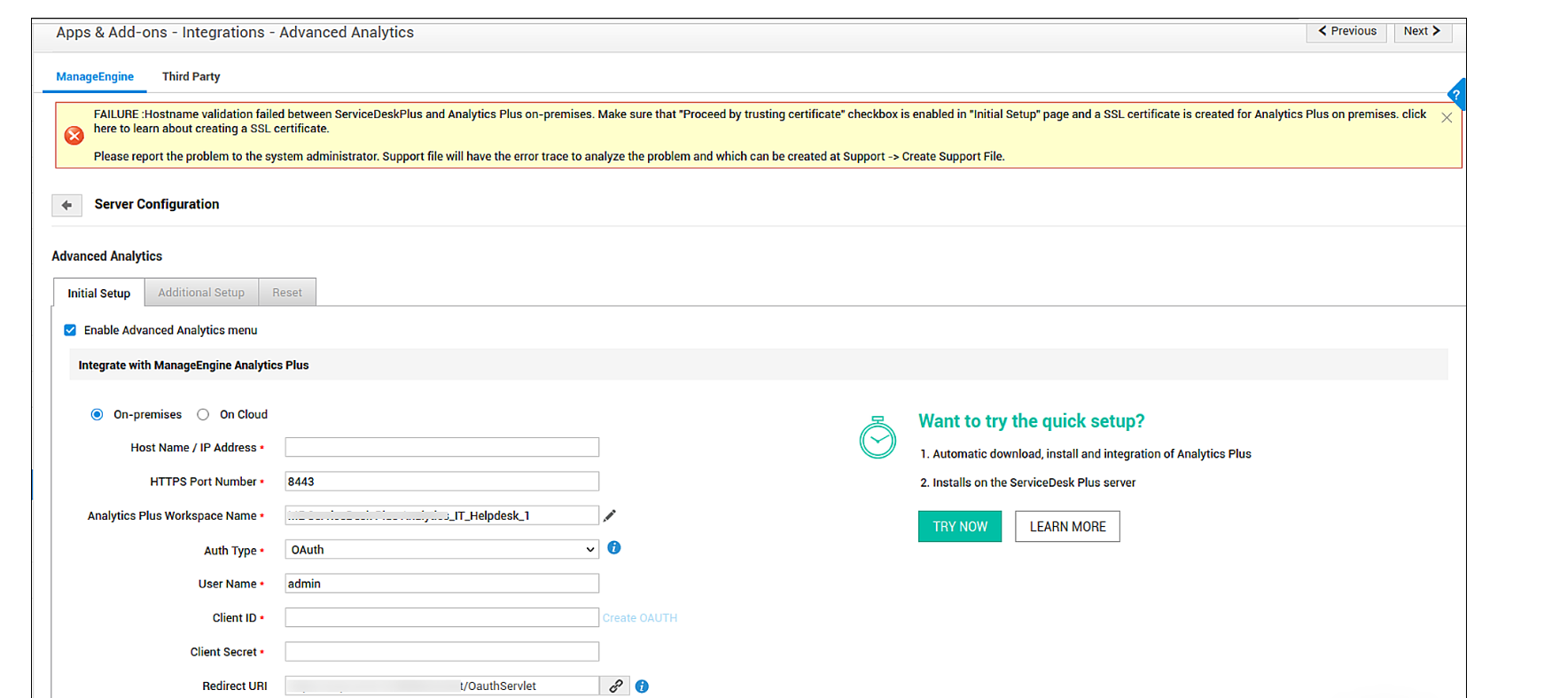Screen dimensions: 1568x698
Task: Click the Create OAUTH link
Action: (x=639, y=618)
